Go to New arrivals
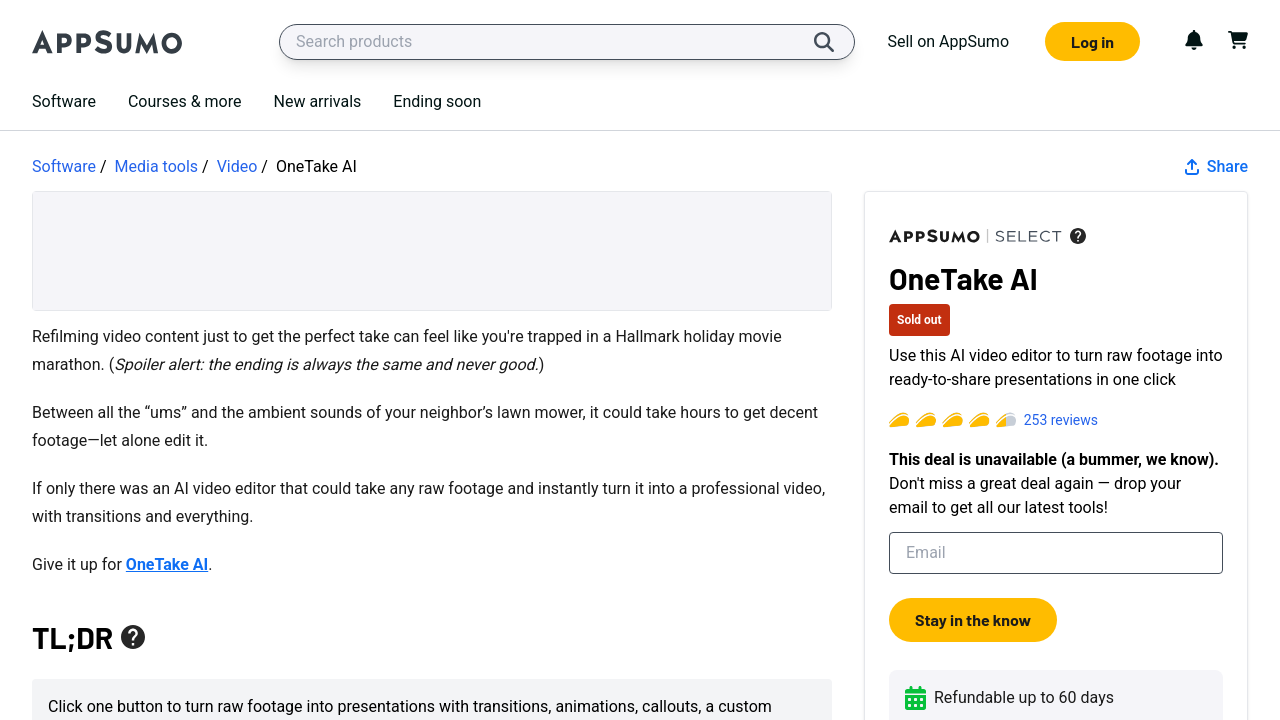The image size is (1280, 720). coord(317,101)
